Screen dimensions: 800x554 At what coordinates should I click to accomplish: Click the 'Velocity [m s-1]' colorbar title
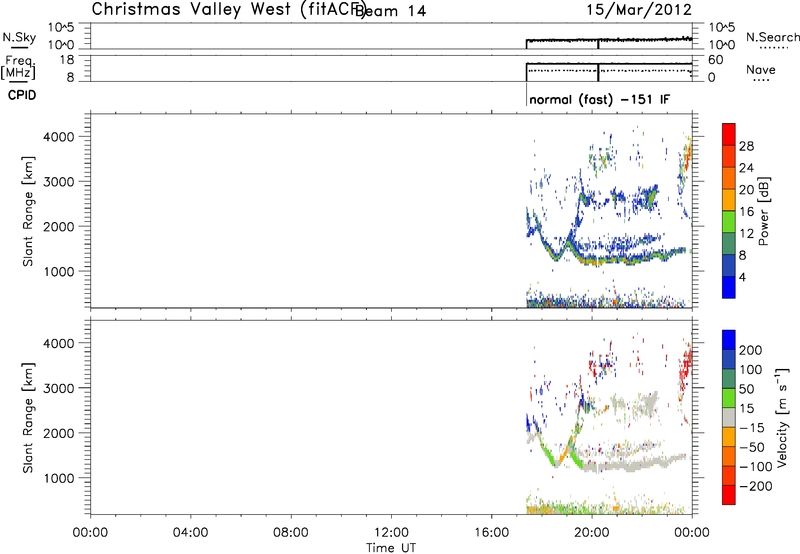[782, 417]
